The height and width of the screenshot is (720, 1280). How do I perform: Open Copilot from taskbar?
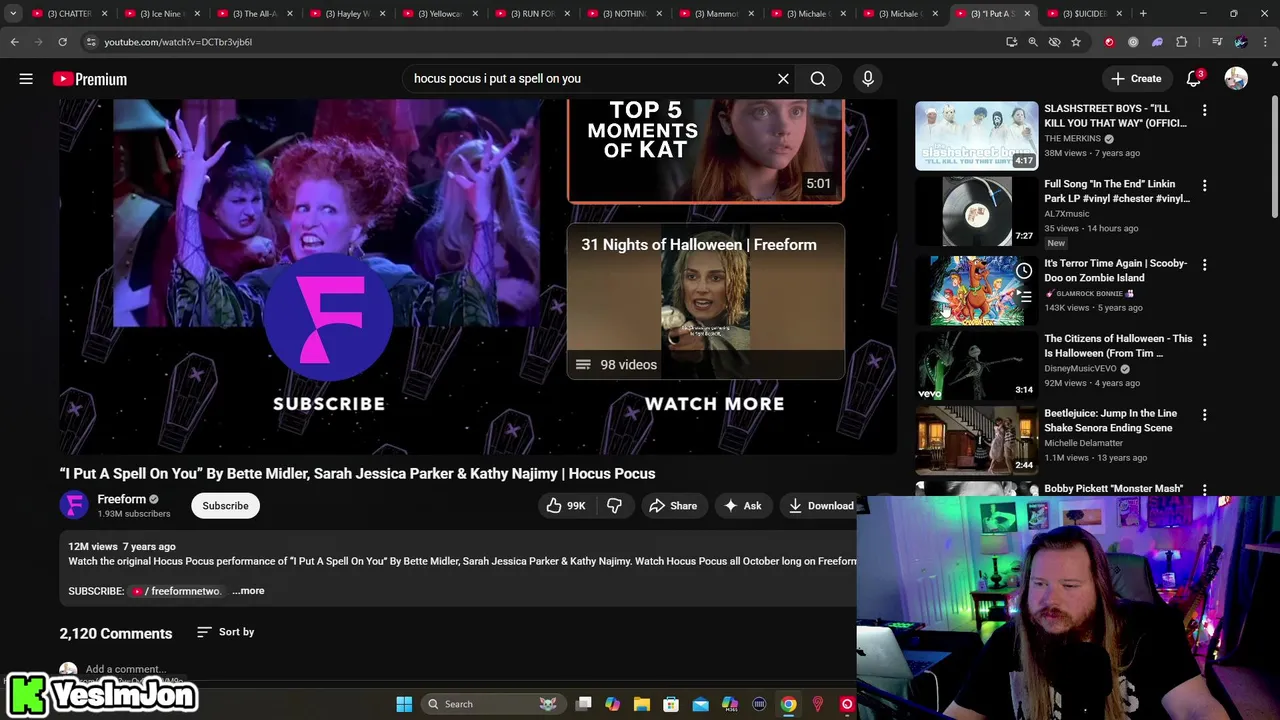point(613,704)
